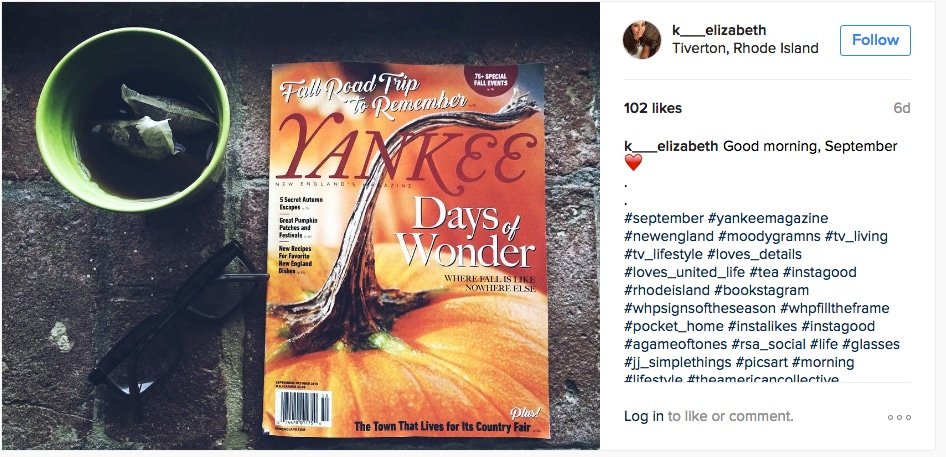
Task: Click the 6d post timestamp
Action: (x=902, y=109)
